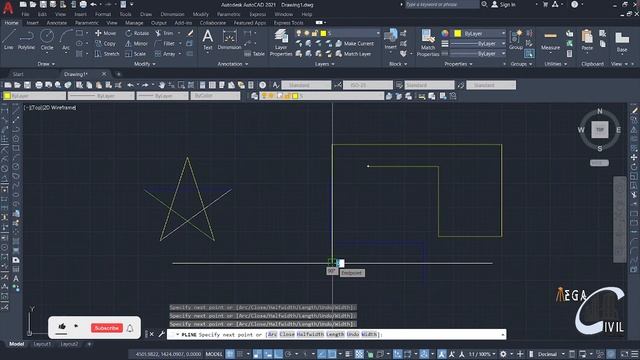Click the color wheel icon in Properties panel

point(445,33)
